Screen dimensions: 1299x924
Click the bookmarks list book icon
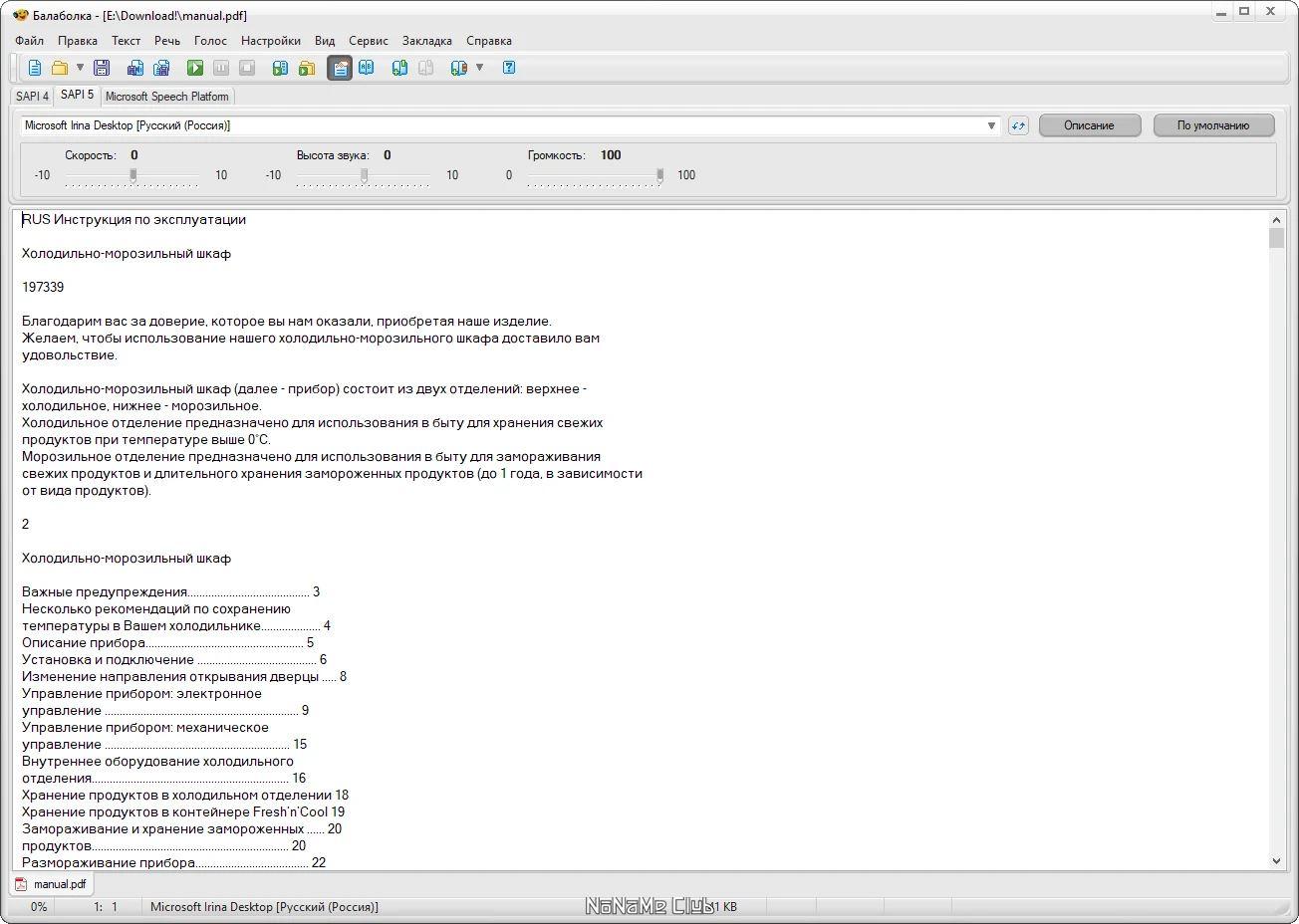point(459,68)
